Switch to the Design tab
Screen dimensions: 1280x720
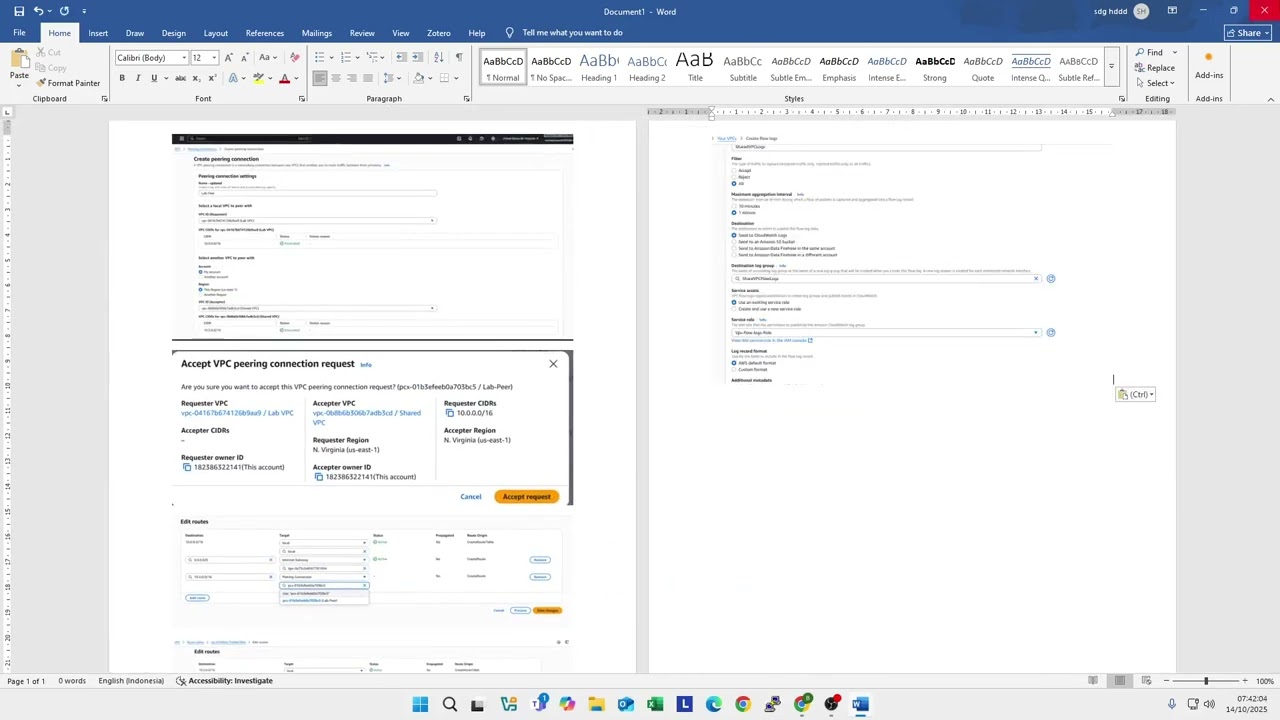(173, 33)
